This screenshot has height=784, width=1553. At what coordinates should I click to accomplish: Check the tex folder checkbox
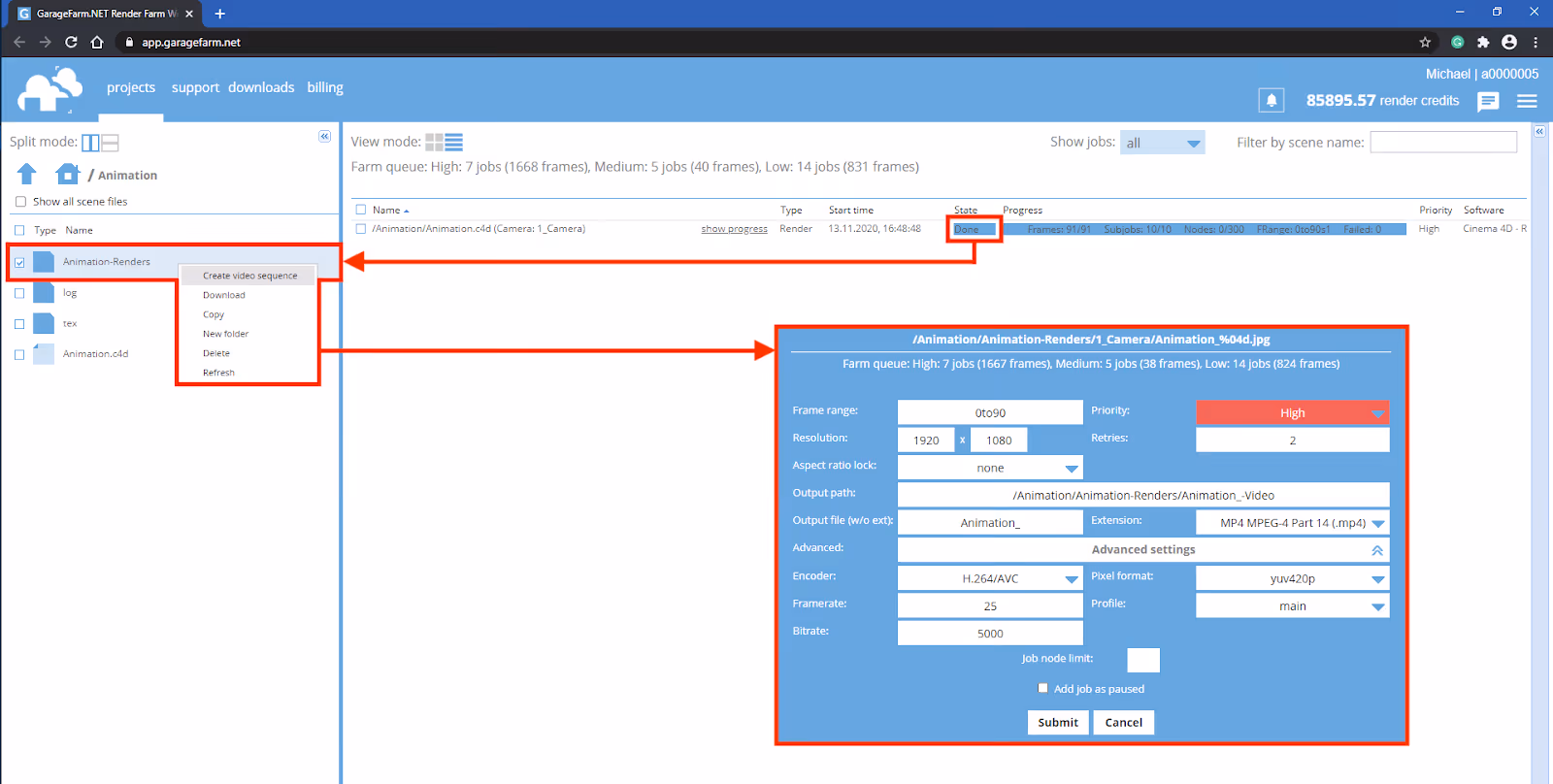point(19,324)
